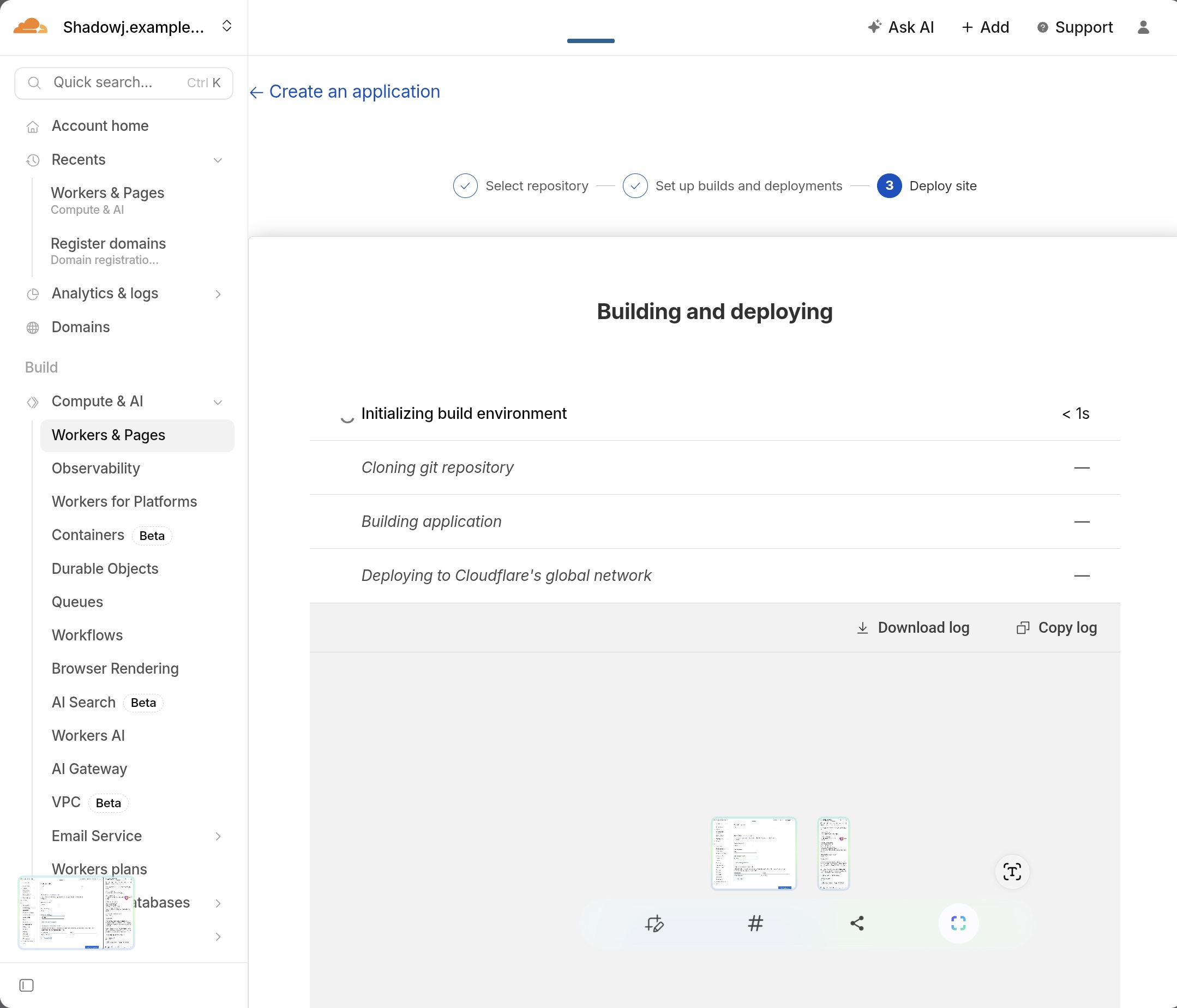1177x1008 pixels.
Task: Click the Cloudflare logo icon
Action: (x=29, y=27)
